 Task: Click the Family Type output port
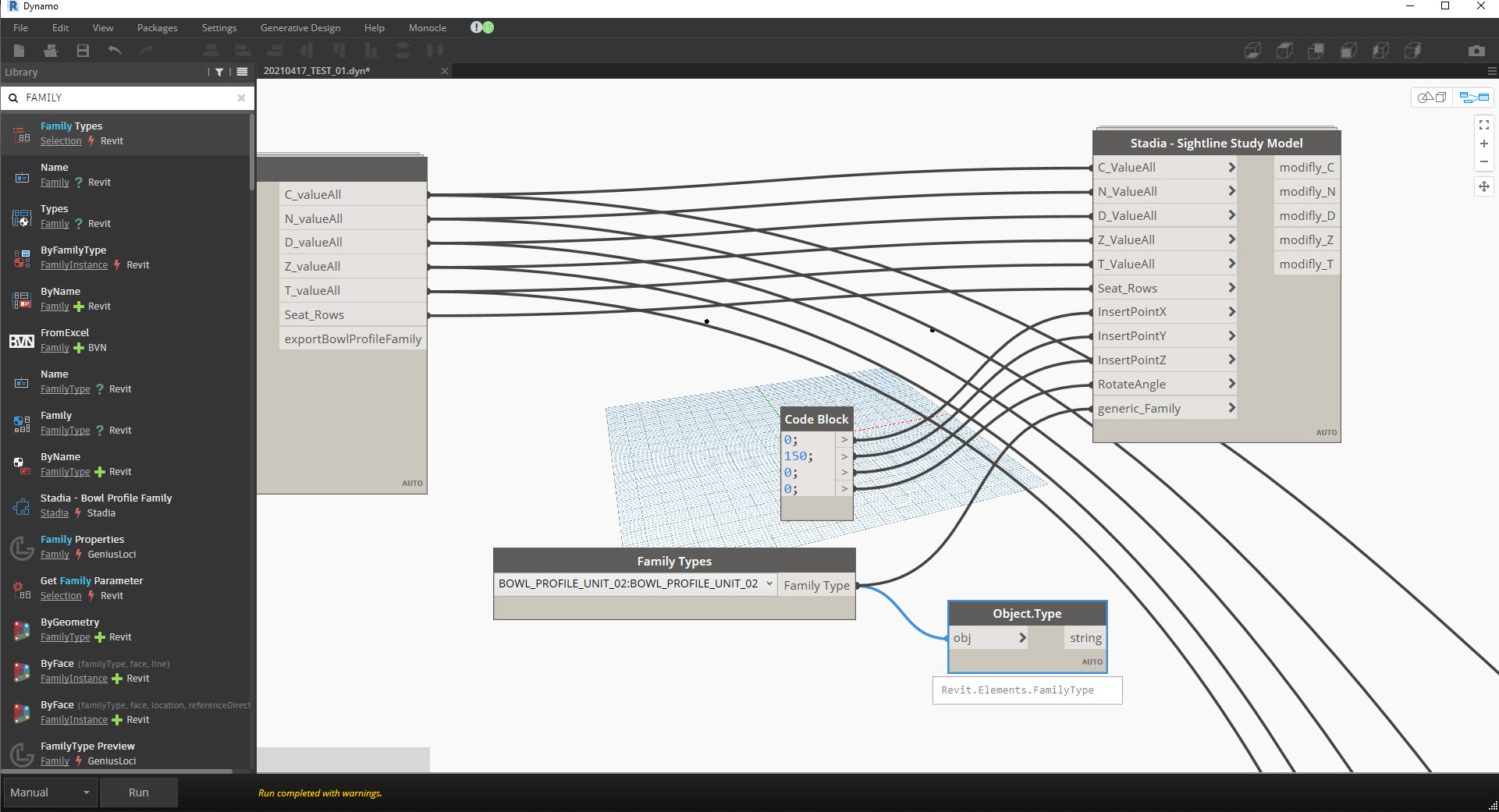[817, 586]
